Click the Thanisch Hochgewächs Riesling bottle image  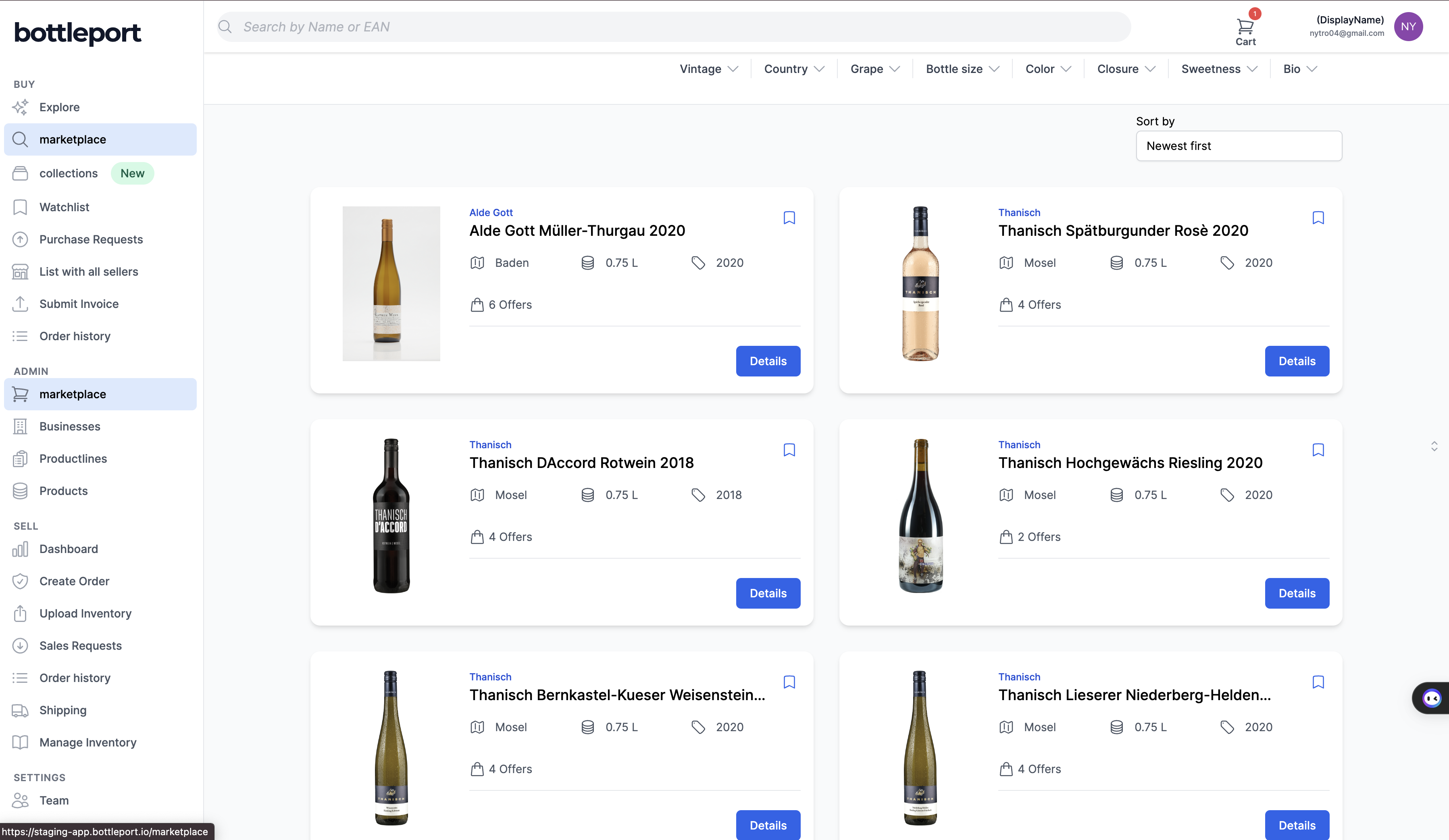(x=920, y=516)
